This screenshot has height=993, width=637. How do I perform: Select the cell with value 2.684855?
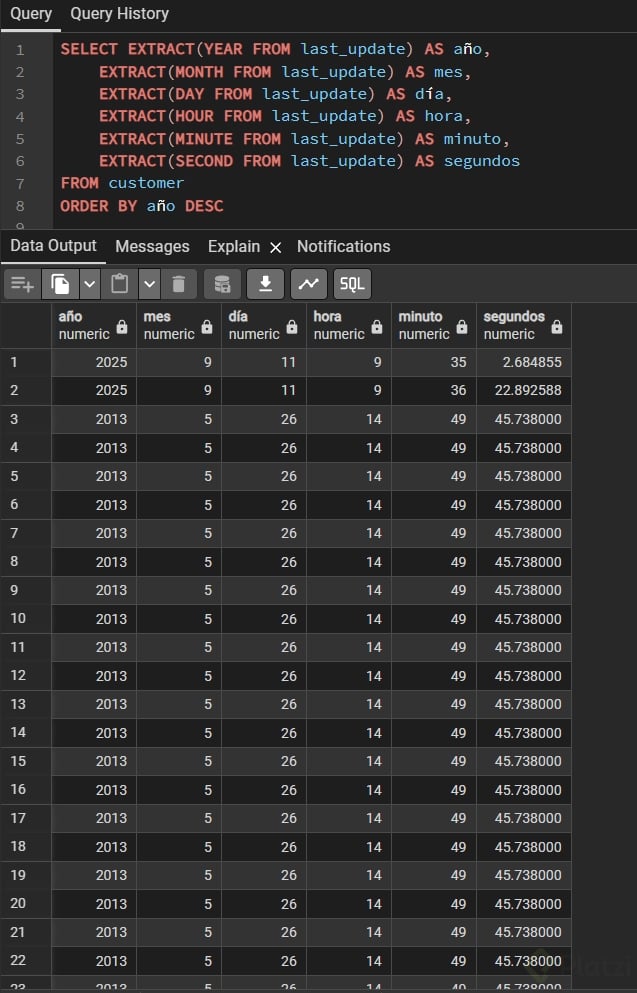[x=524, y=362]
